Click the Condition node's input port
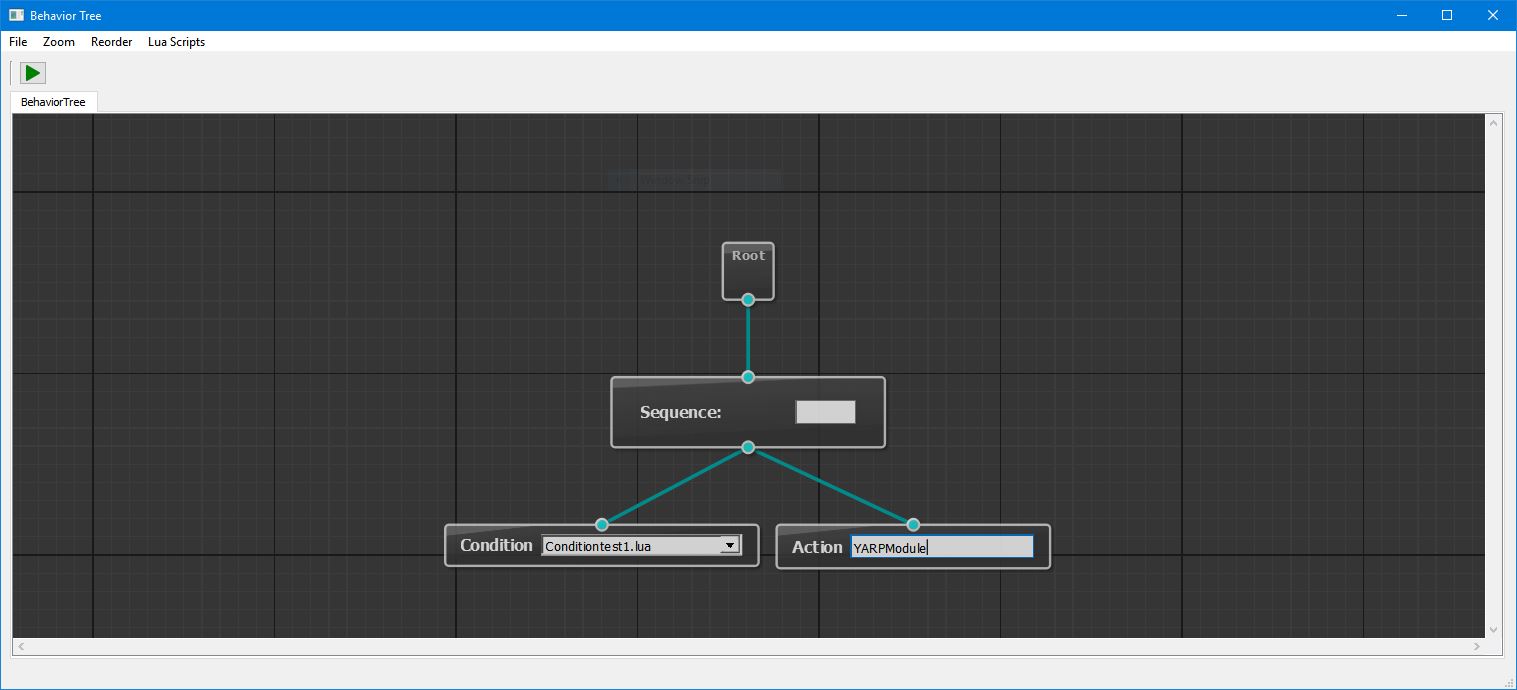The image size is (1517, 690). point(602,524)
